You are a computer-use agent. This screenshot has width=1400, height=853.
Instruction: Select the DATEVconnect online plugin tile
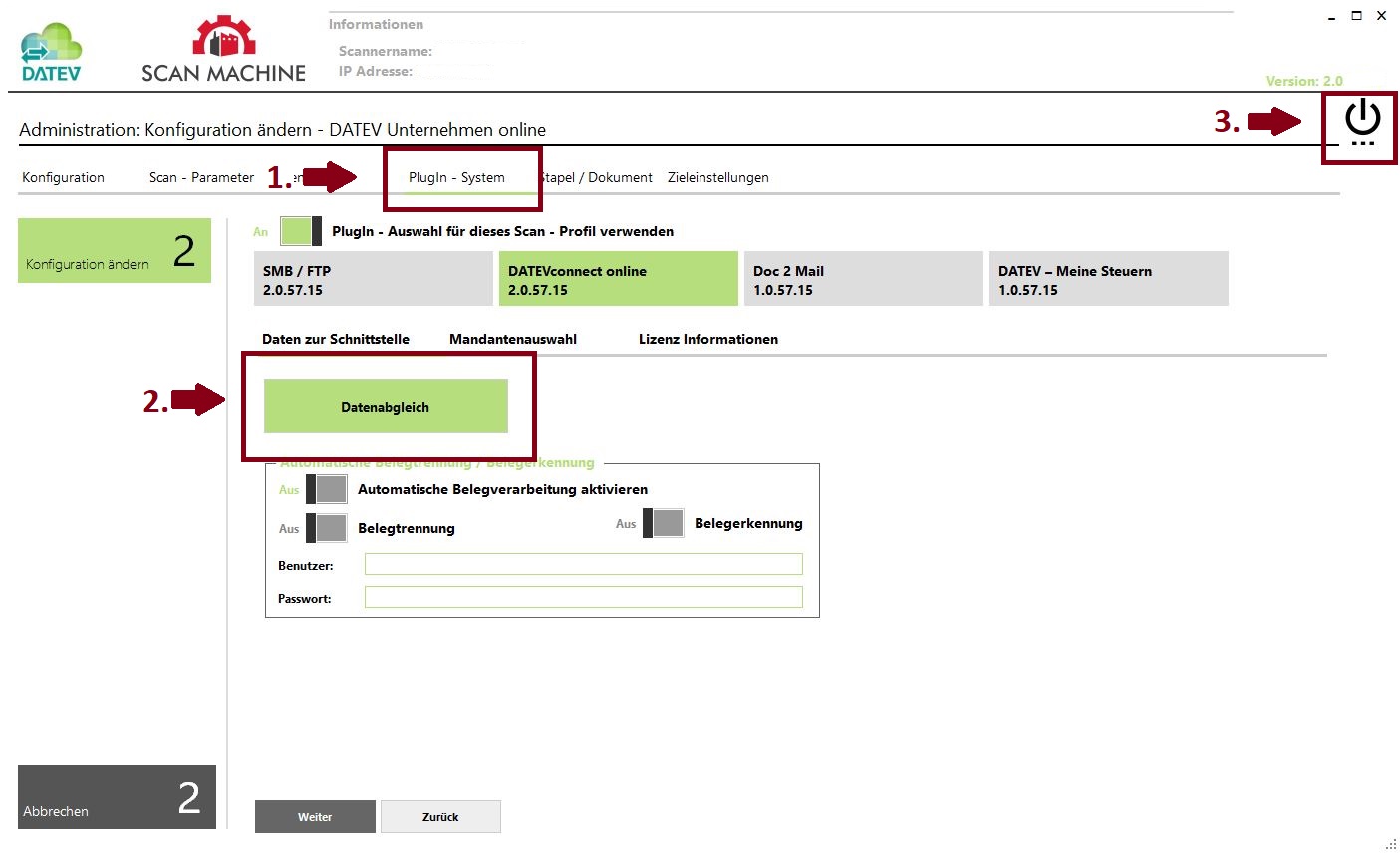point(619,278)
